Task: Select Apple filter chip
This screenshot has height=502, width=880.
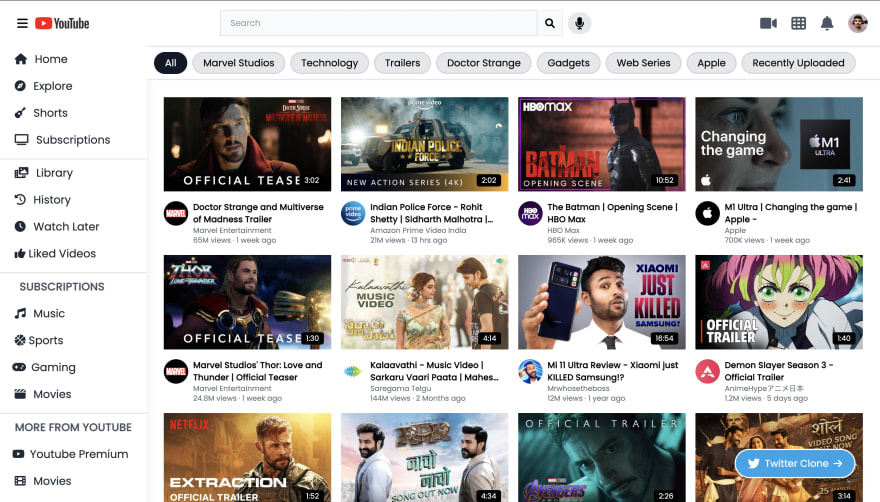Action: pos(712,63)
